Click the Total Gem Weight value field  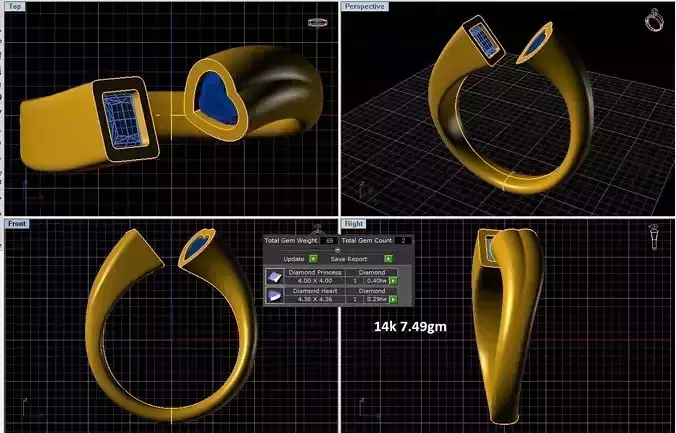click(x=329, y=241)
